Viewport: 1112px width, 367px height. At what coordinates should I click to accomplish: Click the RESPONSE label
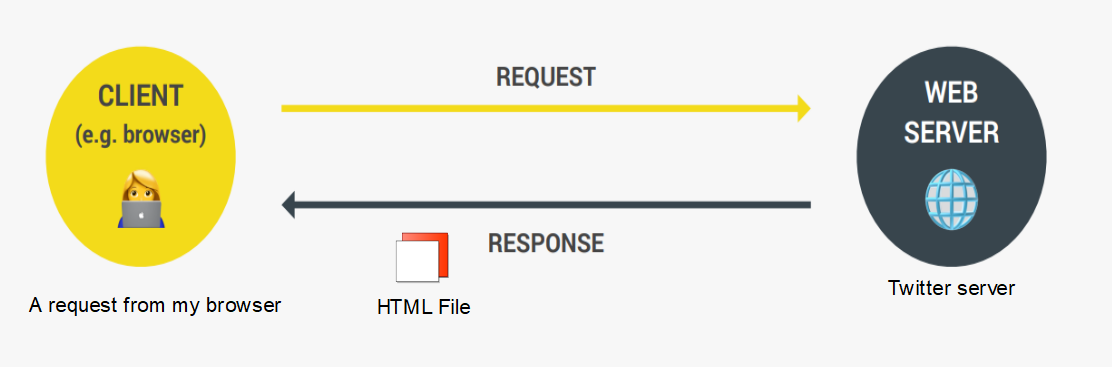545,243
